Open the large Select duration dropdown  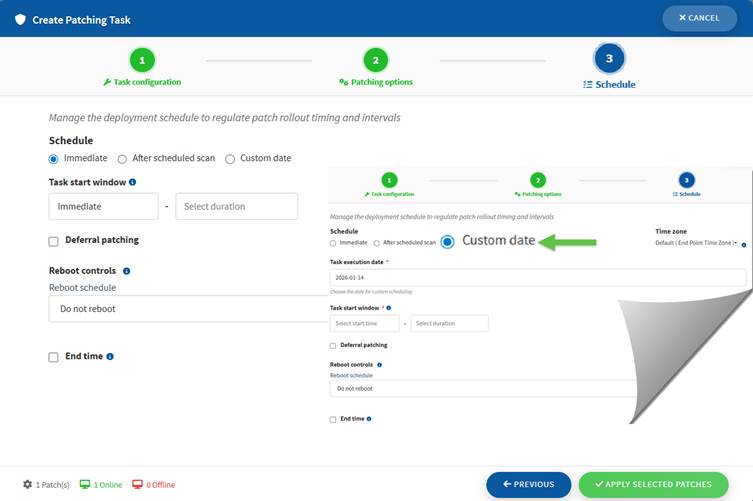point(236,206)
